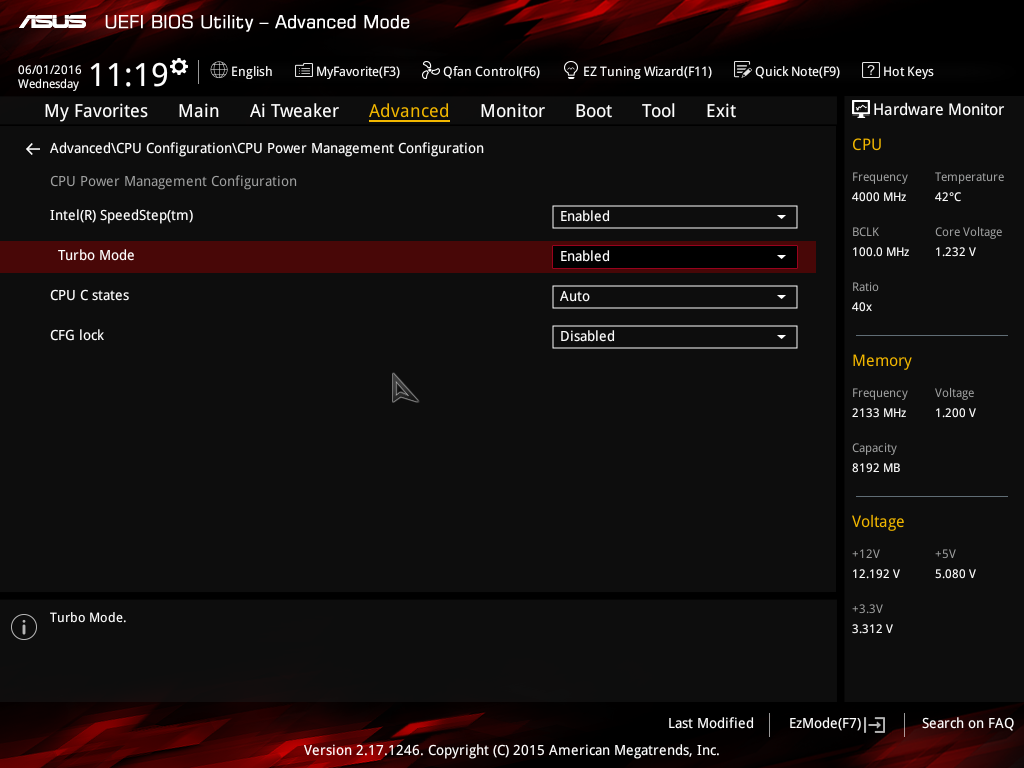Click CPU temperature value 42°C
1024x768 pixels.
point(948,197)
